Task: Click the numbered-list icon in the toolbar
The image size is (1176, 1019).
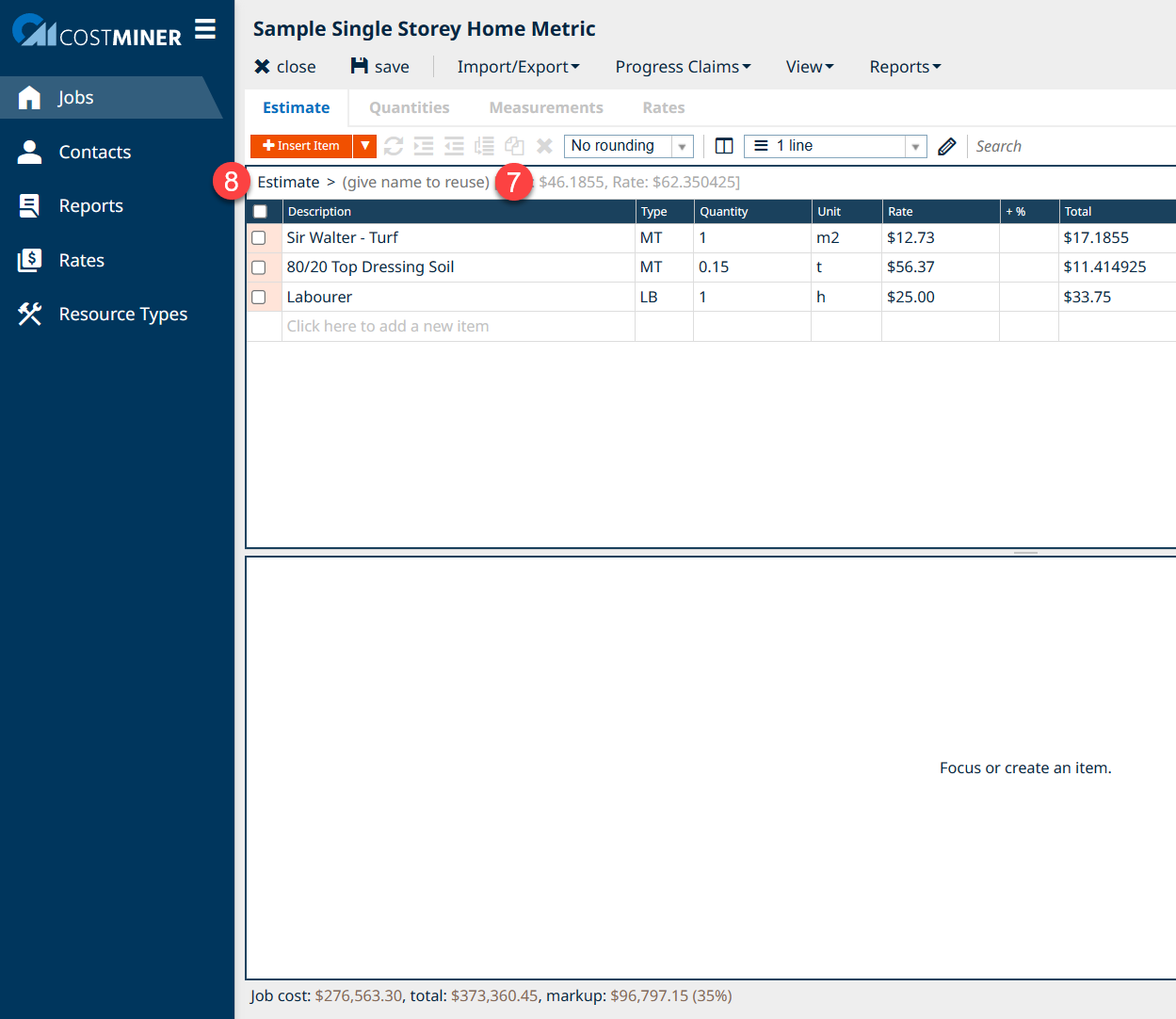Action: [484, 146]
